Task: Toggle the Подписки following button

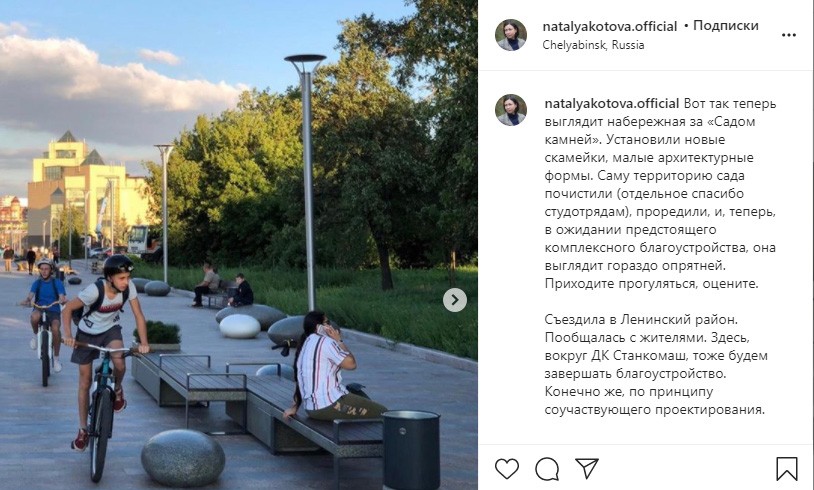Action: [x=726, y=25]
